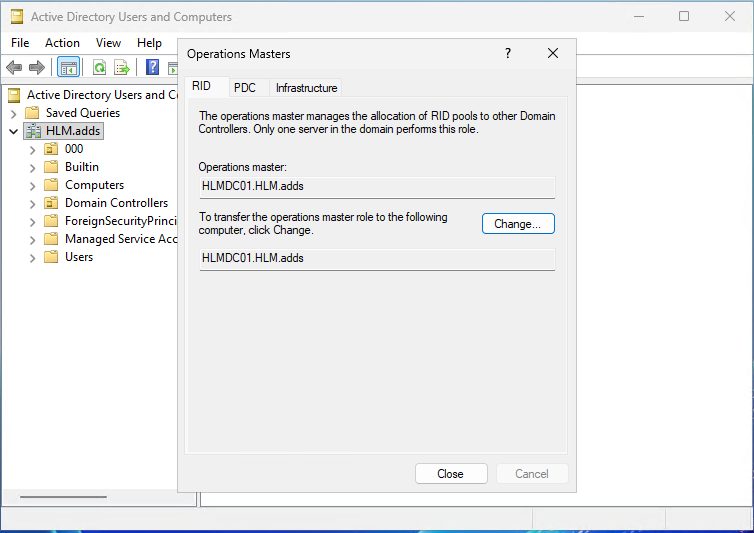Expand the Users container
This screenshot has height=533, width=754.
[32, 257]
